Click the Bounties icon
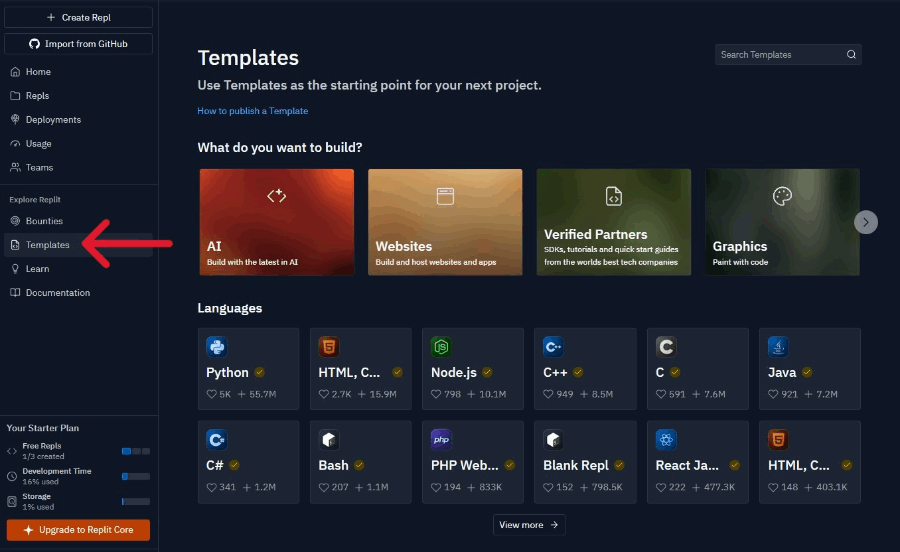Image resolution: width=900 pixels, height=552 pixels. click(15, 221)
